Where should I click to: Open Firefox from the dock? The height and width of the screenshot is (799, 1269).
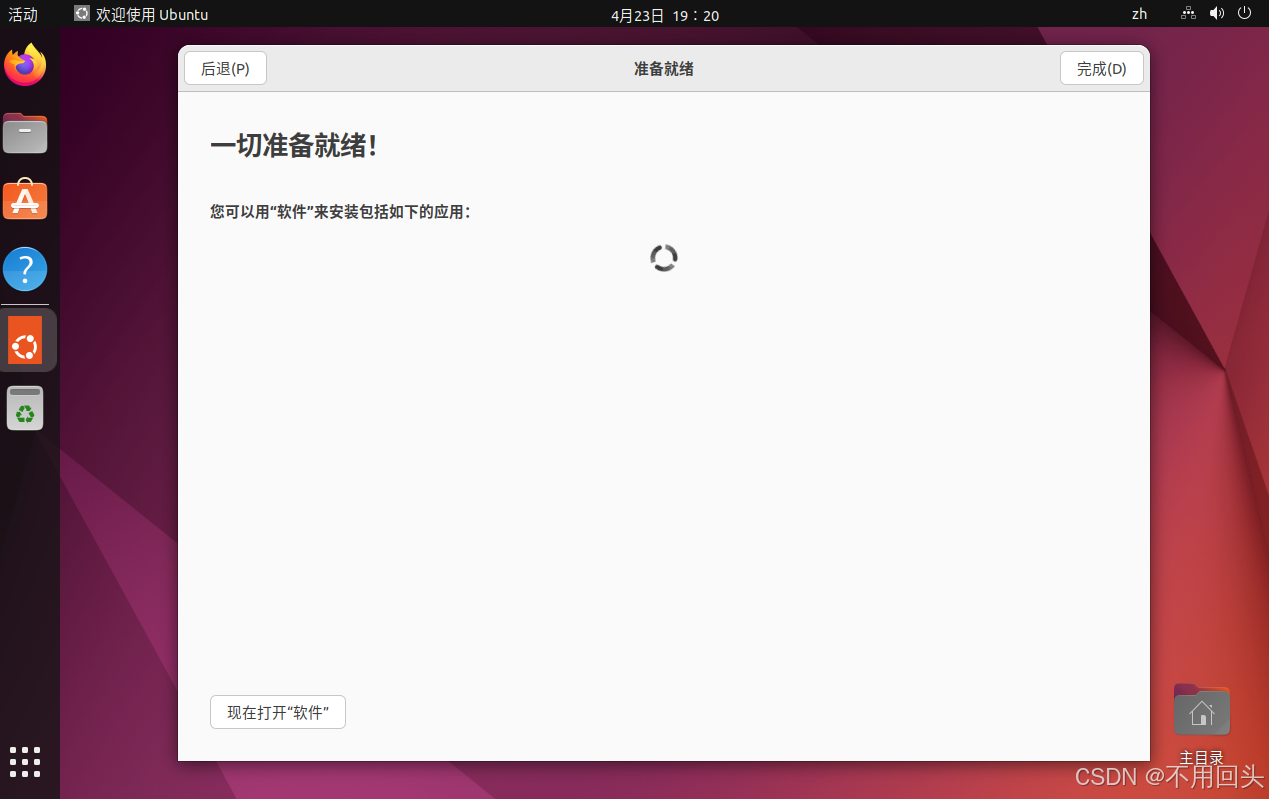click(26, 65)
